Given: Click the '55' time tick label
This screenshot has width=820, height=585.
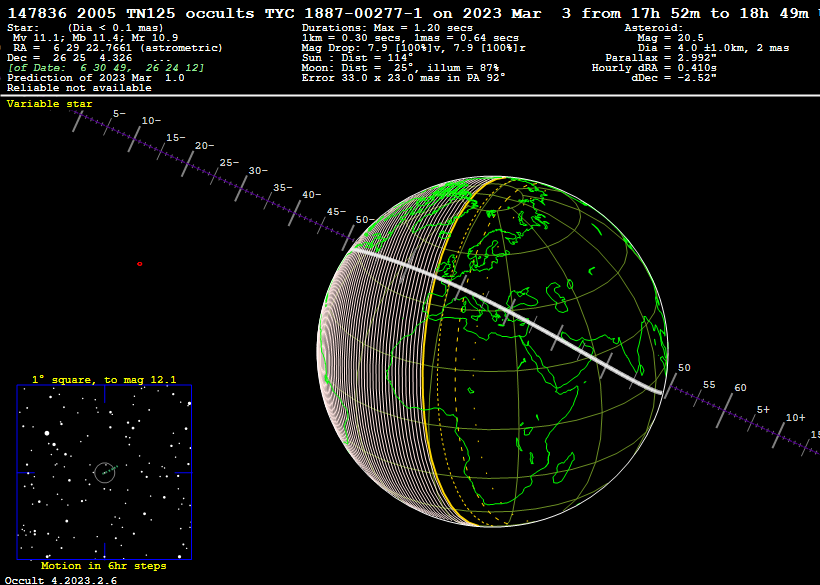Looking at the screenshot, I should point(709,385).
